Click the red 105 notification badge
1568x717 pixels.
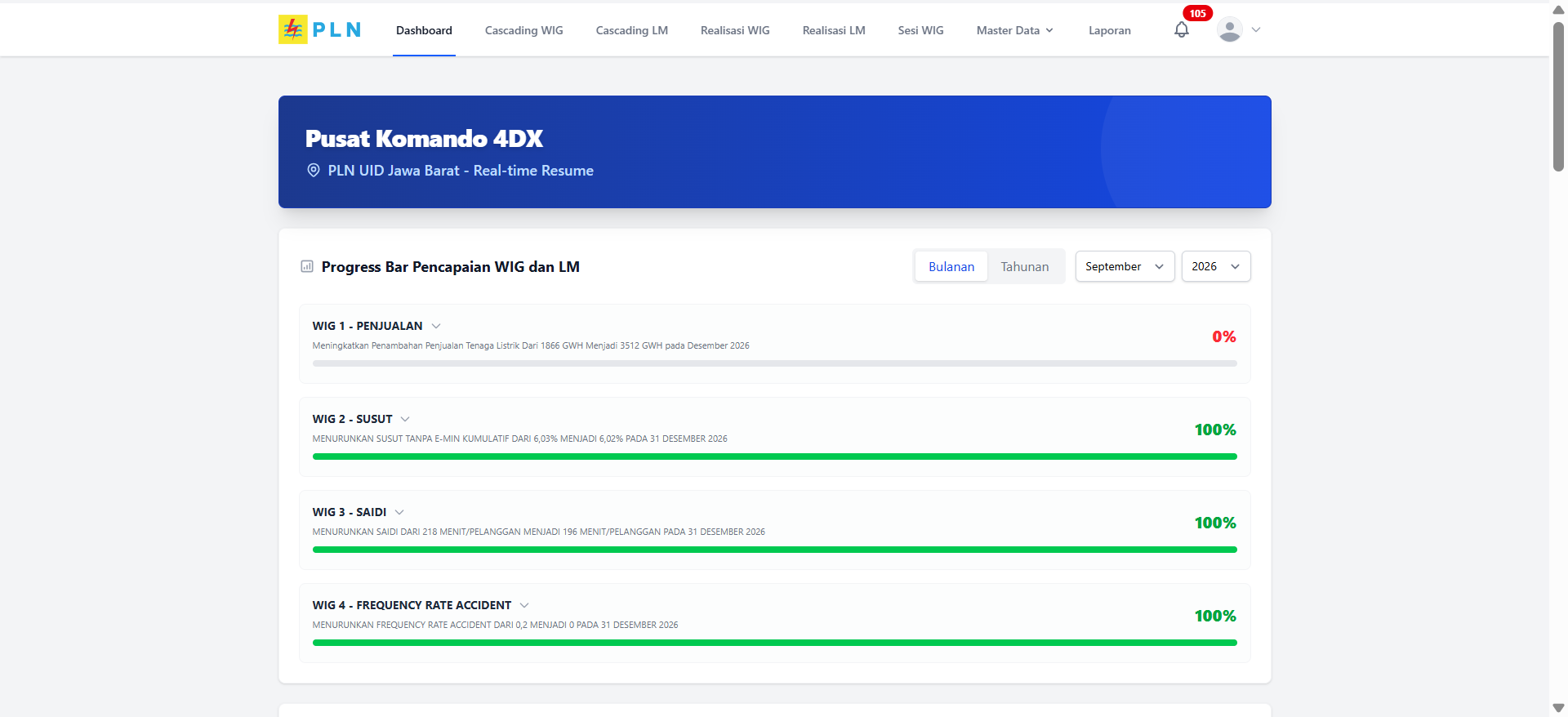coord(1197,13)
